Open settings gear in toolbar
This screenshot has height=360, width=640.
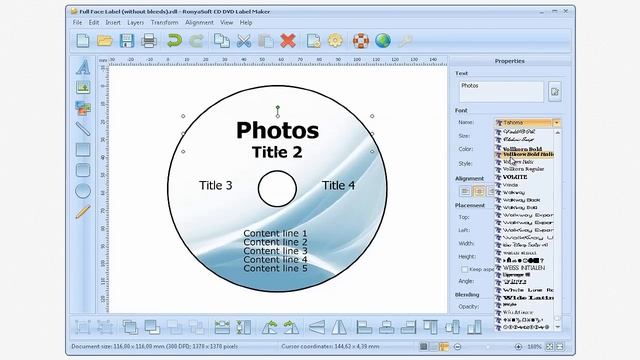(336, 41)
